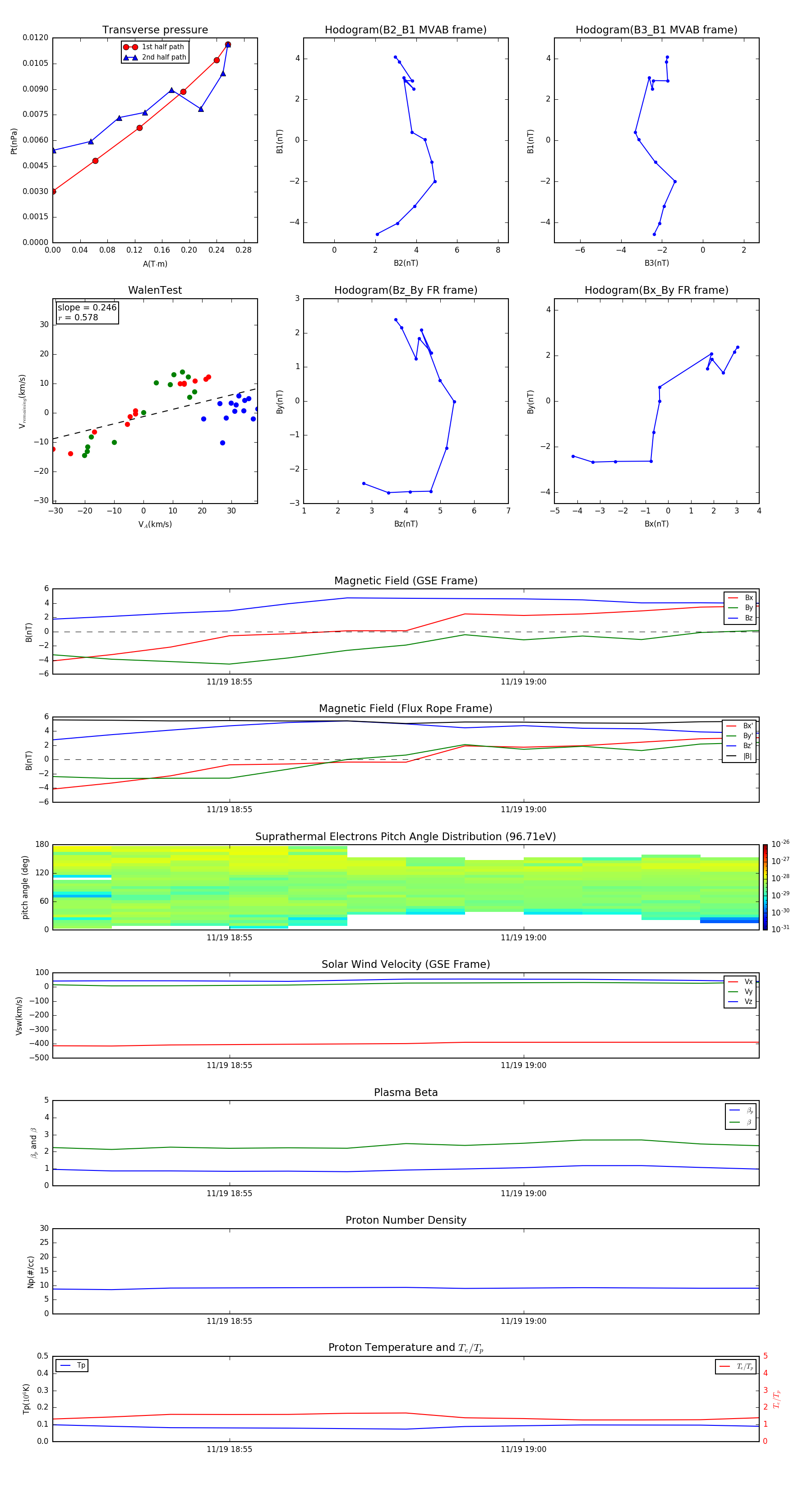Click "11/19 18:55" tick under GSE magnetic field
The image size is (812, 1489).
click(x=230, y=682)
